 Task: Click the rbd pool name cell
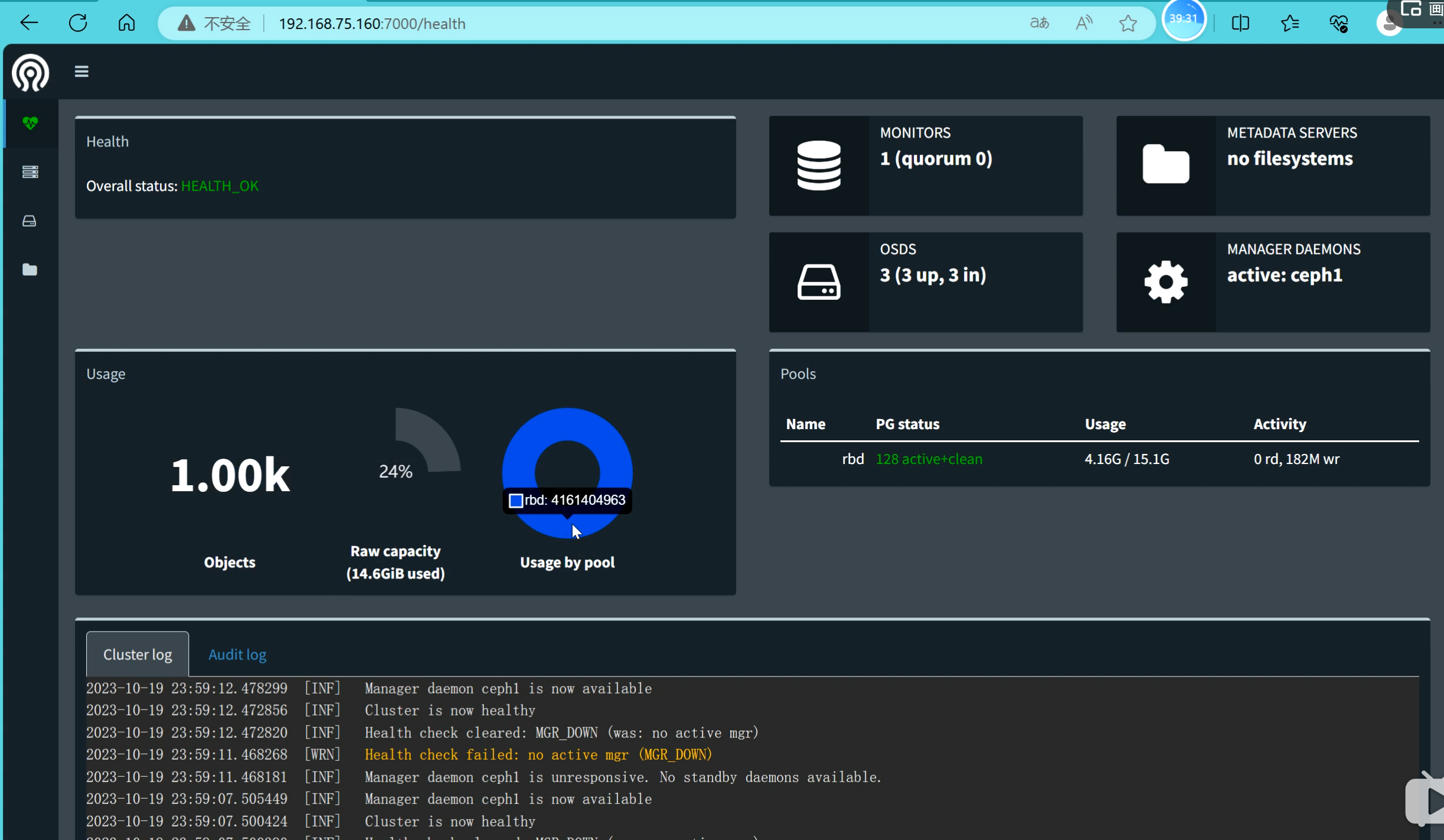(852, 459)
